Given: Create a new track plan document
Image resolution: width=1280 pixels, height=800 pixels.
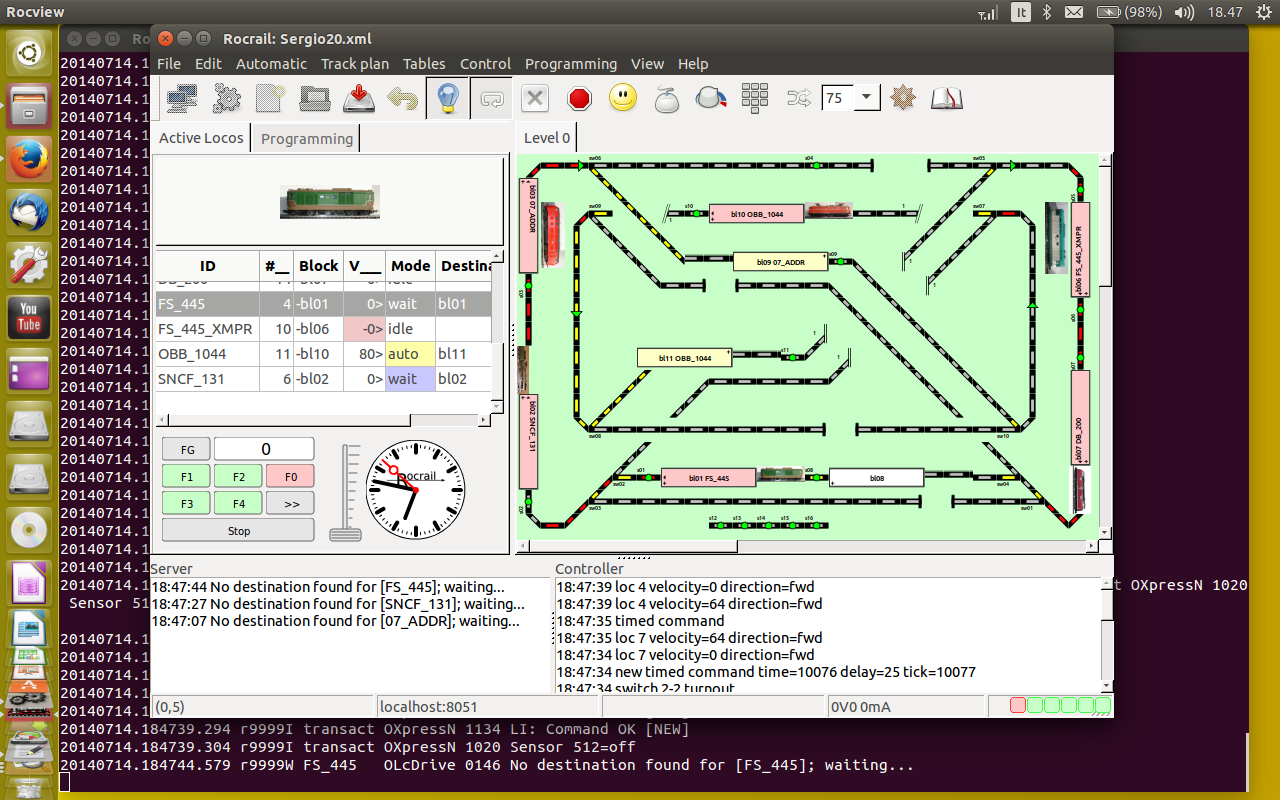Looking at the screenshot, I should pyautogui.click(x=271, y=98).
